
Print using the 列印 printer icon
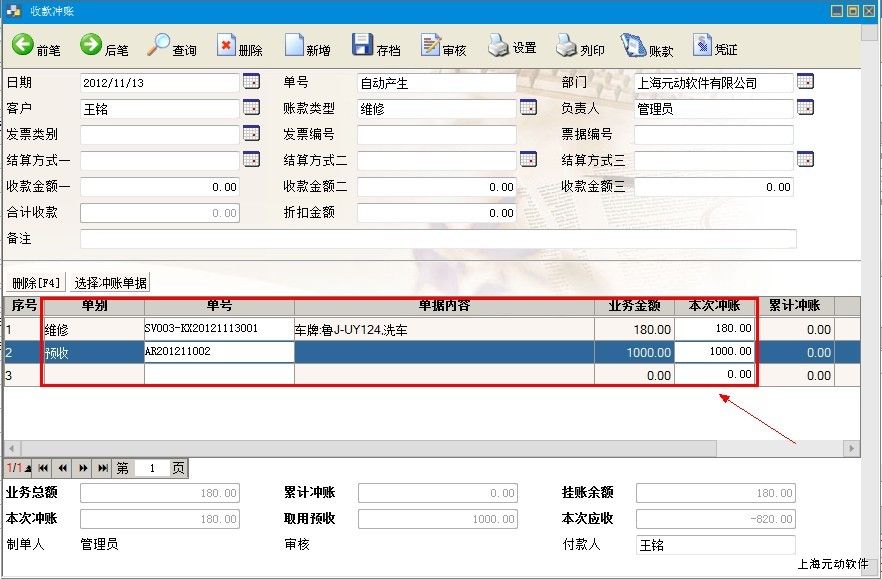(x=567, y=45)
